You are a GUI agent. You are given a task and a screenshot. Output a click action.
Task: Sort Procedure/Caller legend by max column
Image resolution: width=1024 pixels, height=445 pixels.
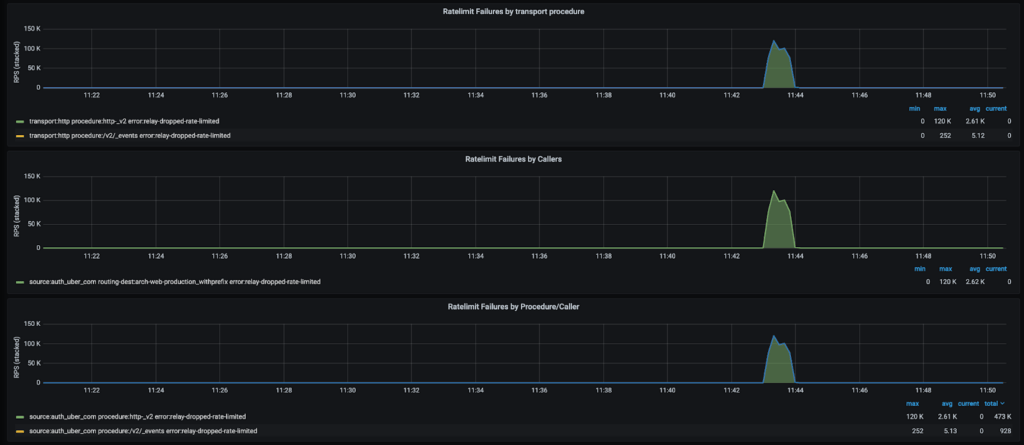[912, 403]
